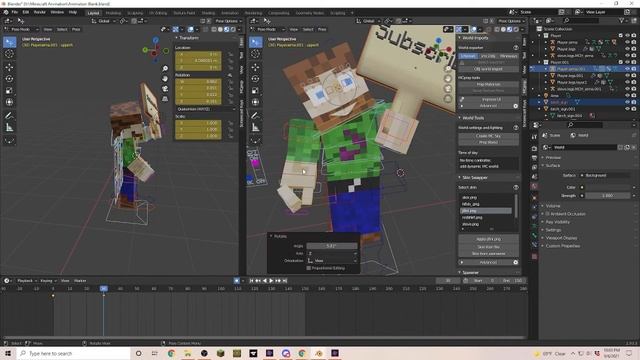Click zoom magnifier gizmo in left viewport
The height and width of the screenshot is (360, 640).
(x=165, y=69)
